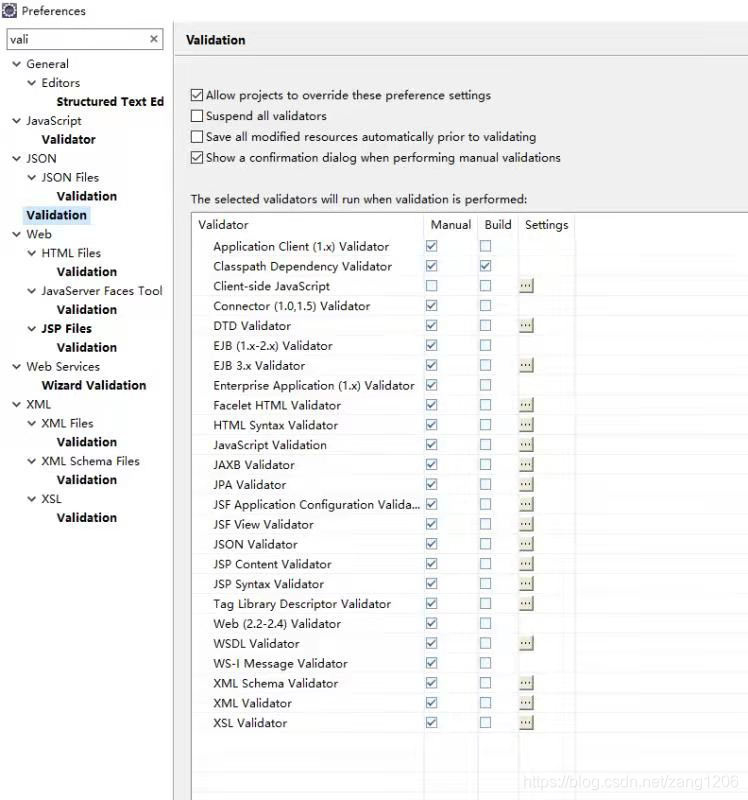Collapse the XSL tree node
This screenshot has width=748, height=800.
point(32,499)
